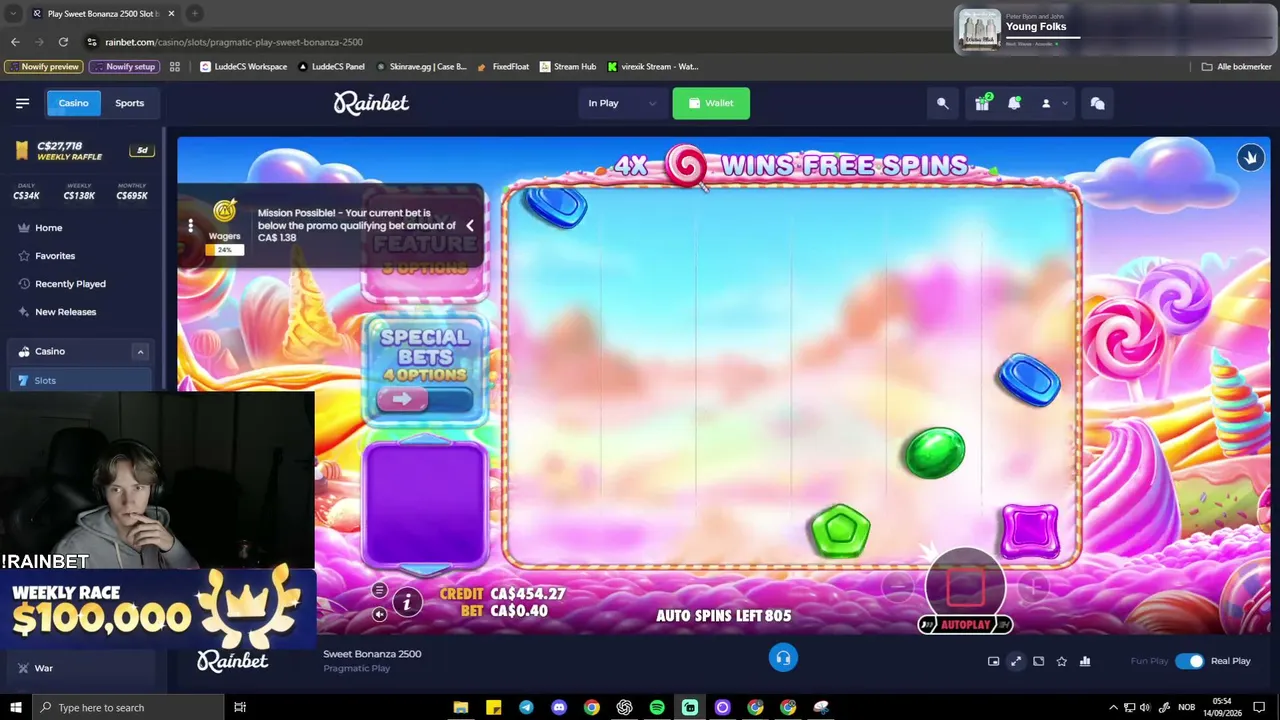The width and height of the screenshot is (1280, 720).
Task: Open a new browser tab
Action: pos(195,13)
